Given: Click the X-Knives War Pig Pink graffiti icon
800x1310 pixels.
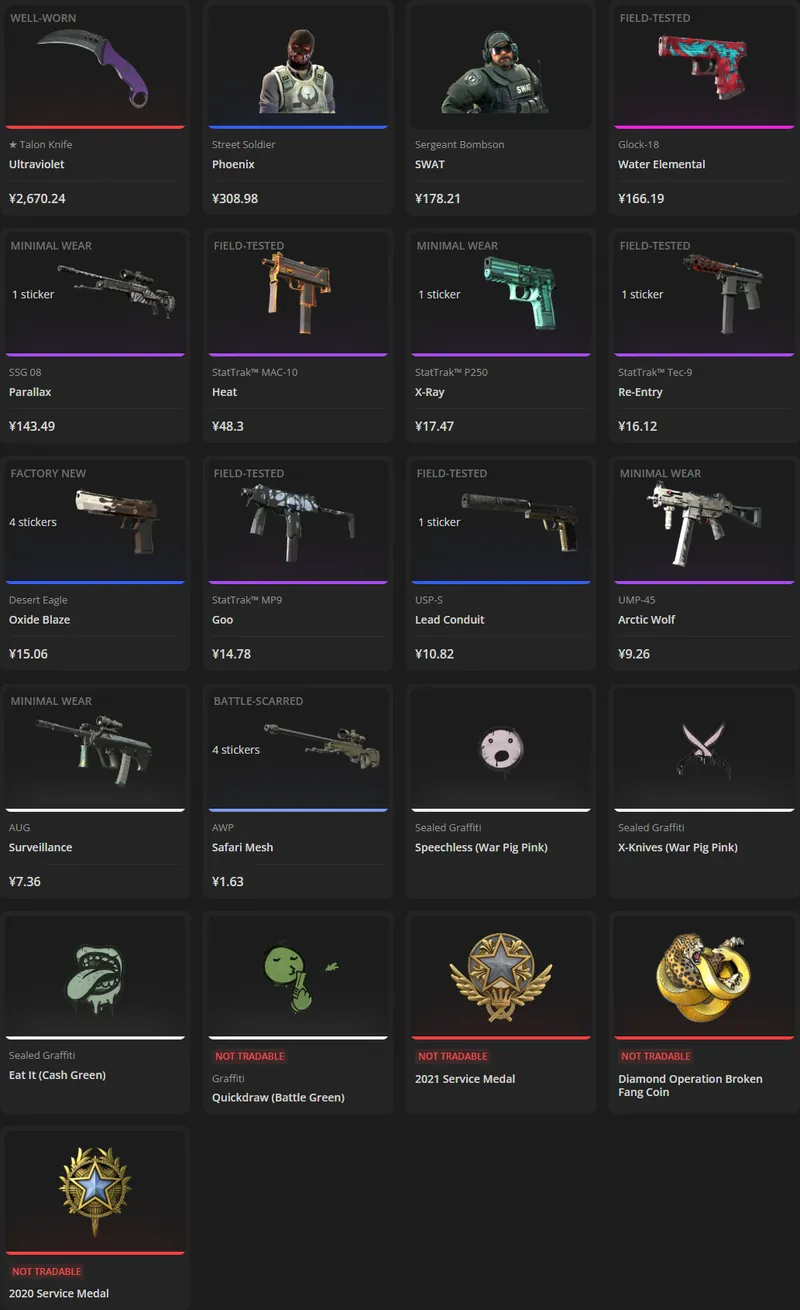Looking at the screenshot, I should tap(704, 750).
